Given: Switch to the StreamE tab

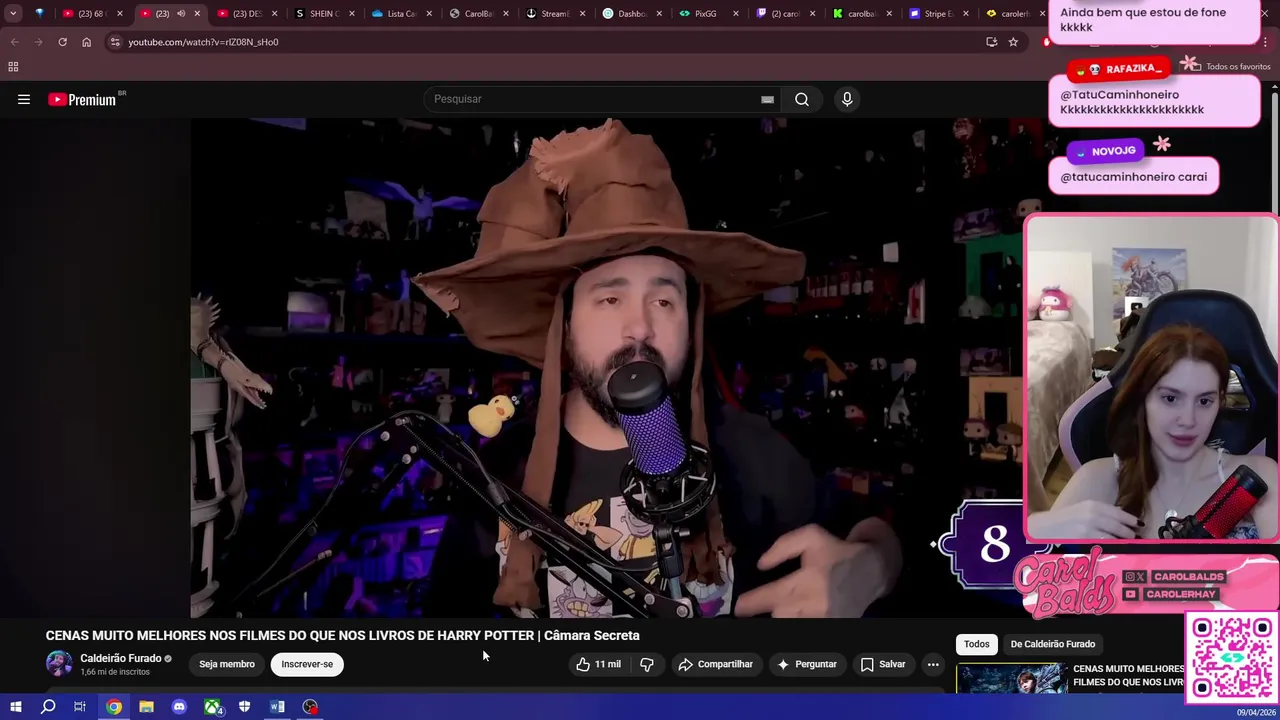Looking at the screenshot, I should [555, 14].
